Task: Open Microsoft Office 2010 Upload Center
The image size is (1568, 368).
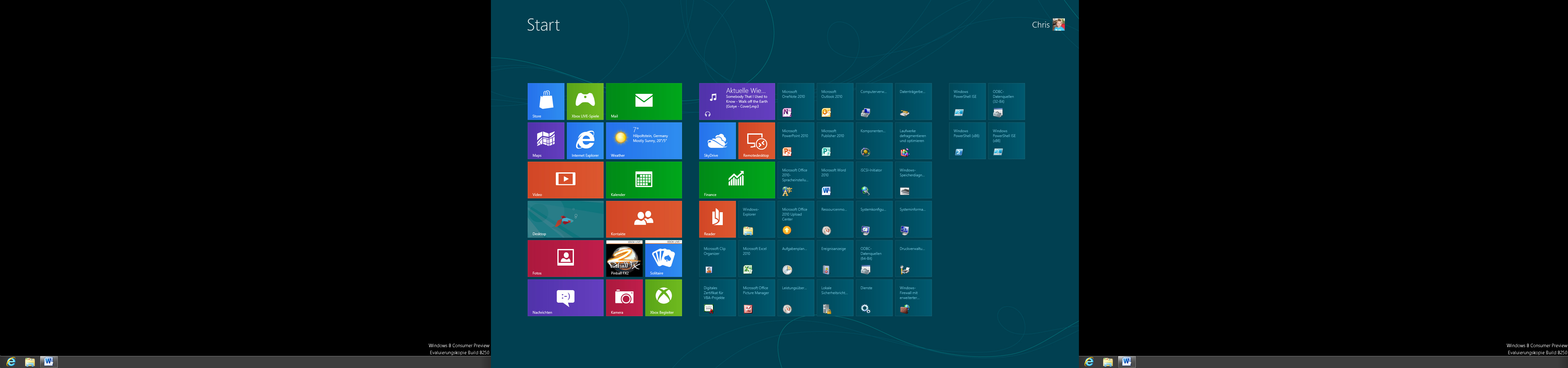Action: (x=796, y=219)
